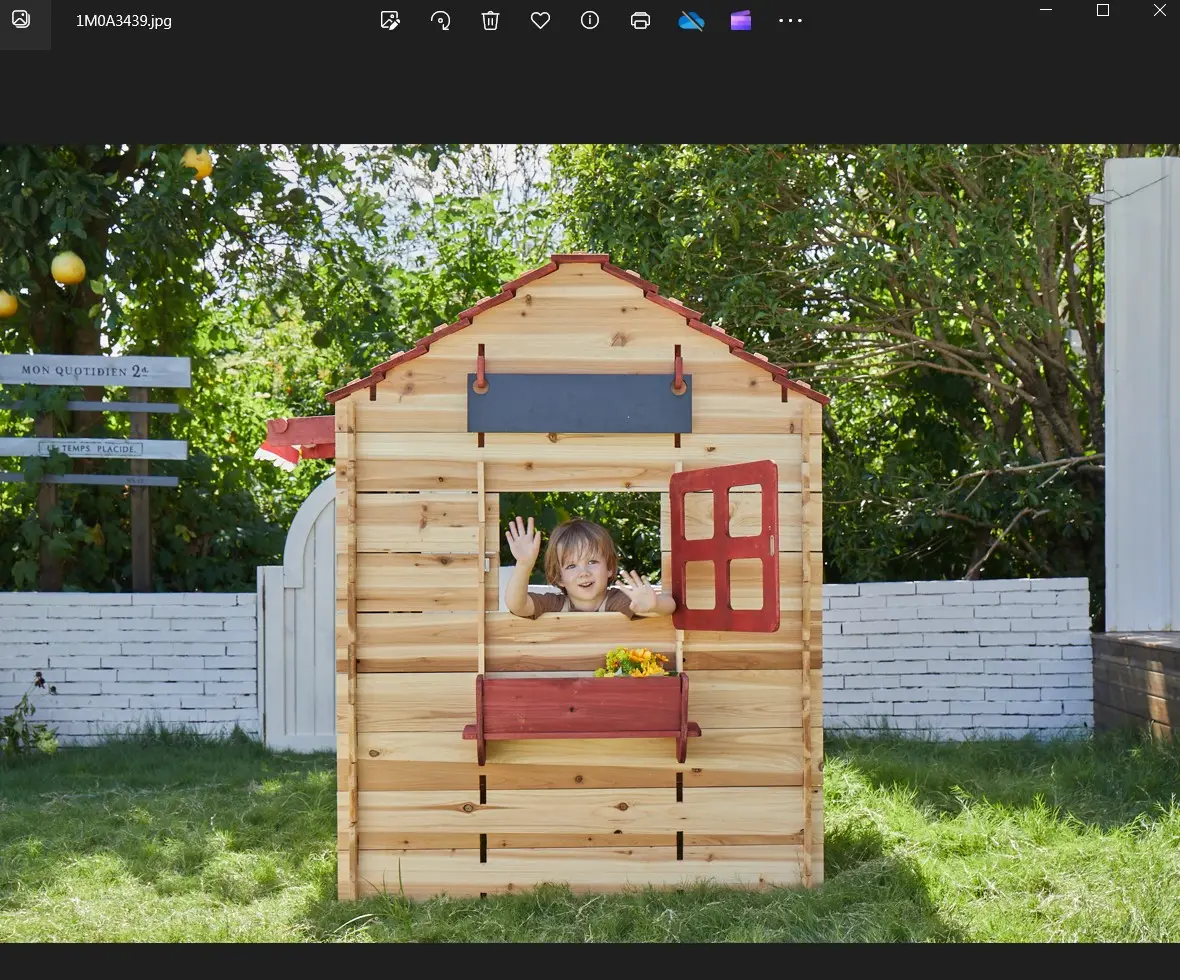
Task: Toggle favorite with the heart icon
Action: [540, 20]
